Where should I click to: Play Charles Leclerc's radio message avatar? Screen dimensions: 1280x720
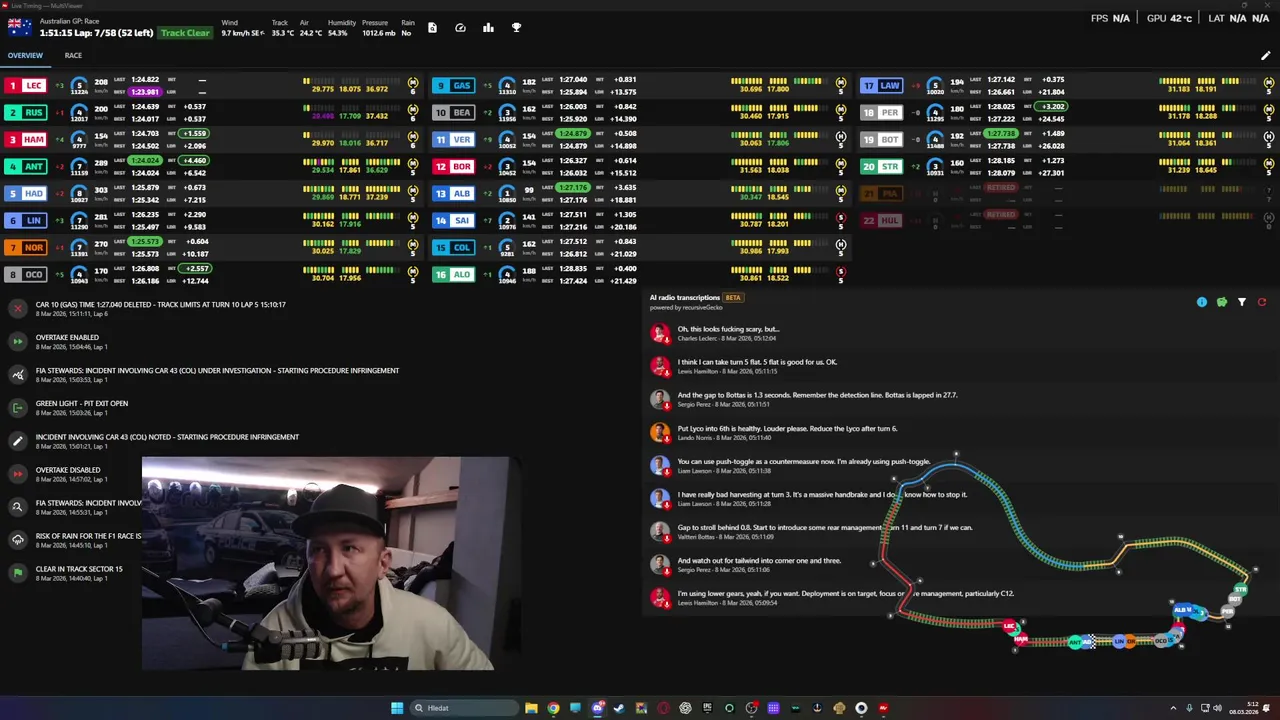(660, 334)
